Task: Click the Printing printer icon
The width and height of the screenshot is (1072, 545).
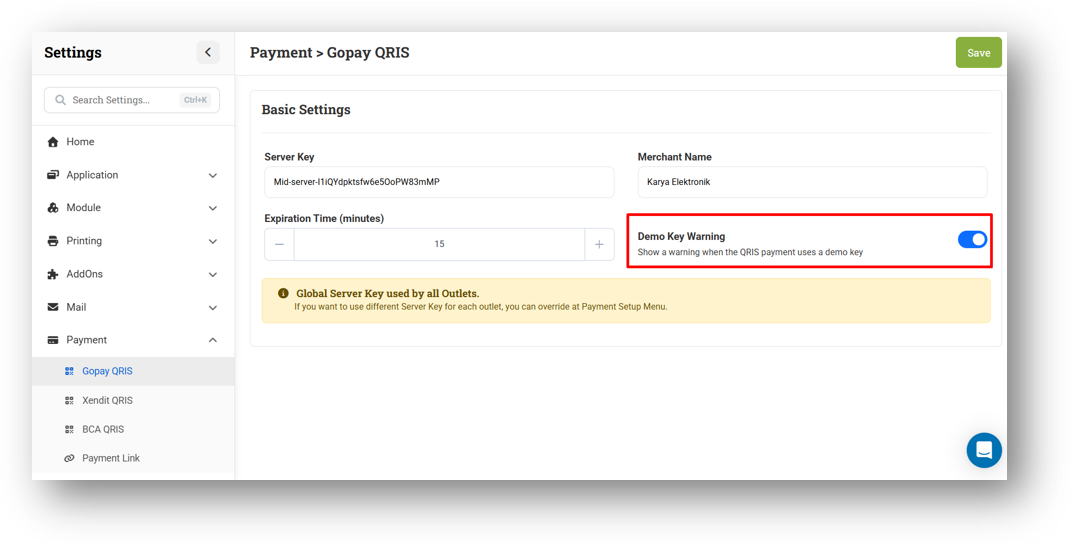Action: pyautogui.click(x=53, y=241)
